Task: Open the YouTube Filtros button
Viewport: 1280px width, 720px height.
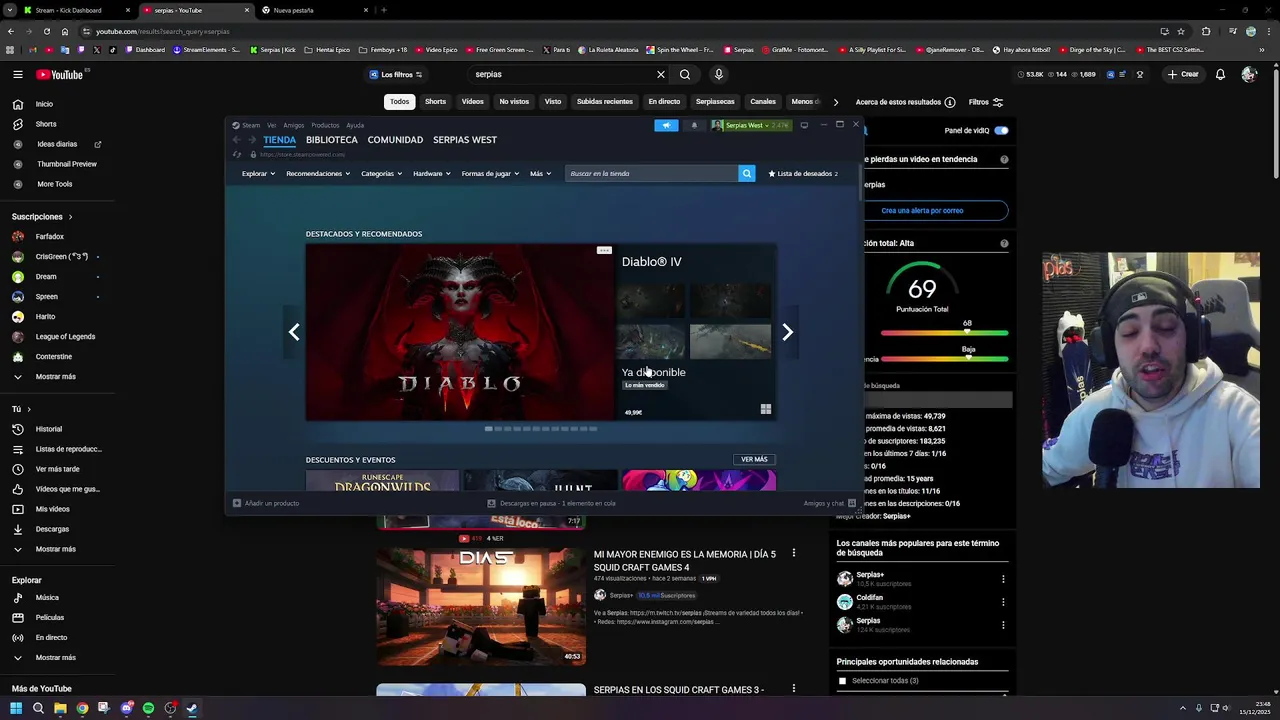Action: point(986,102)
